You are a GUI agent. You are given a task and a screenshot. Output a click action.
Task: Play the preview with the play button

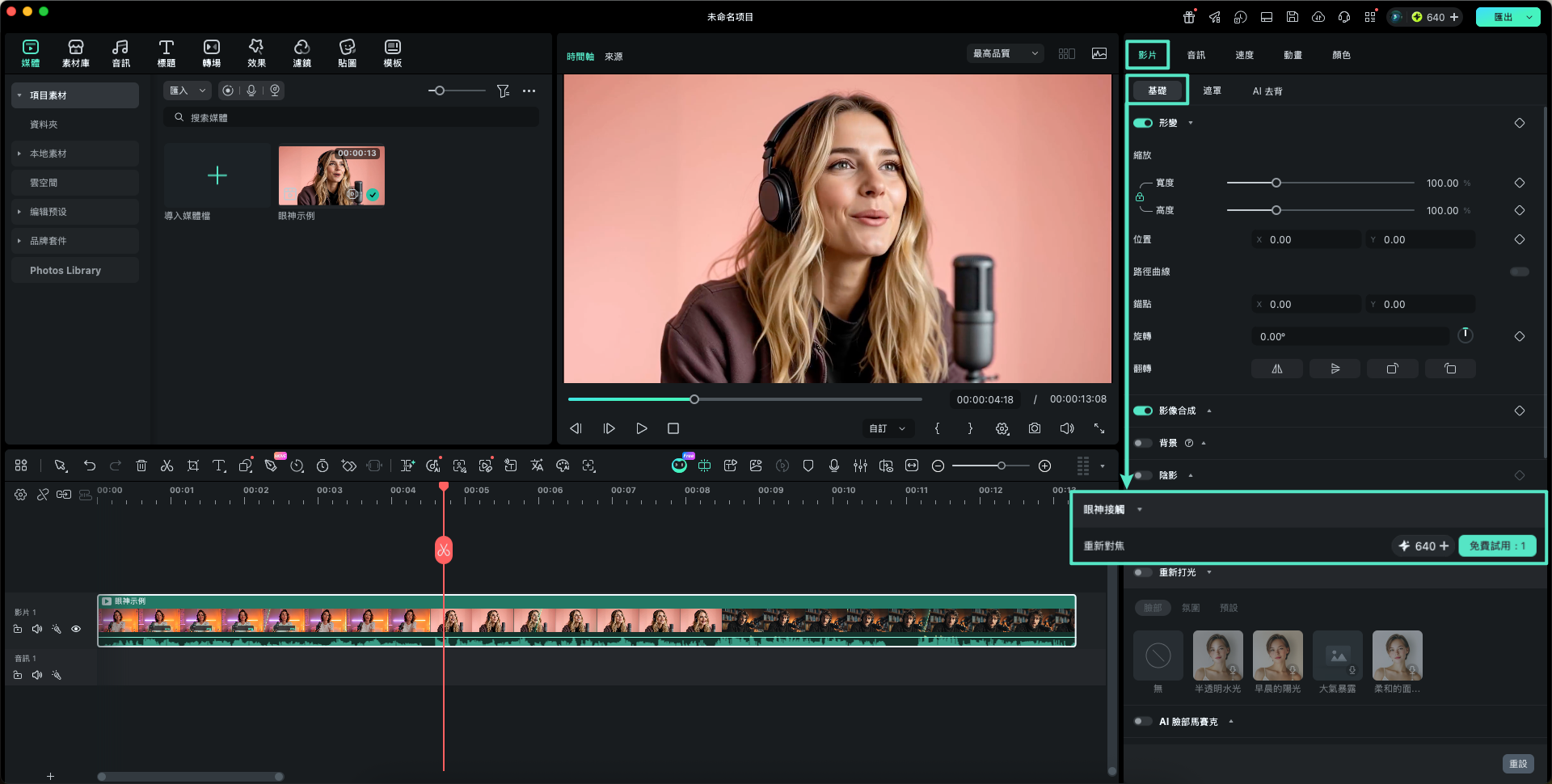tap(641, 428)
